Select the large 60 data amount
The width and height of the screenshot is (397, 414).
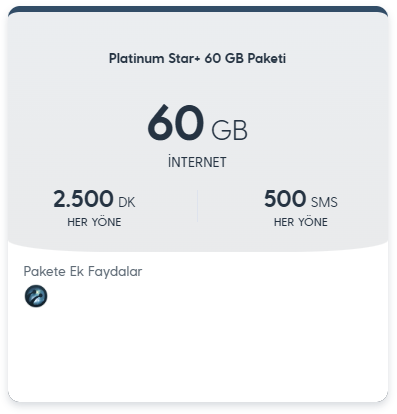pyautogui.click(x=176, y=122)
